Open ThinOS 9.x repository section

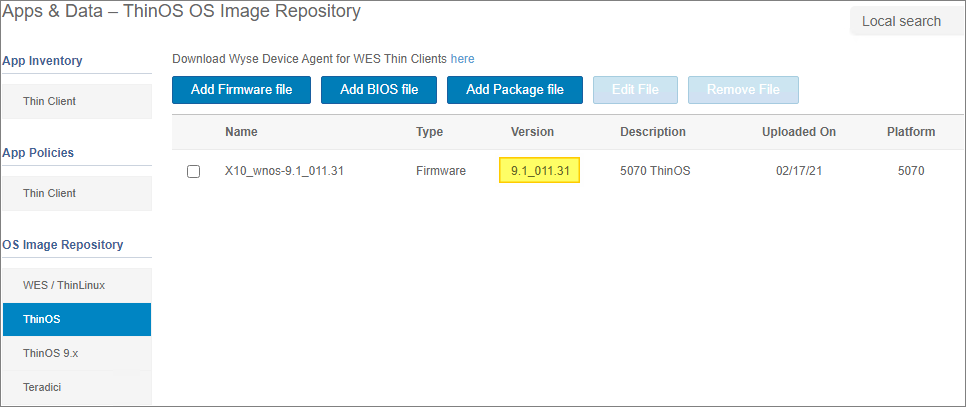(x=49, y=353)
